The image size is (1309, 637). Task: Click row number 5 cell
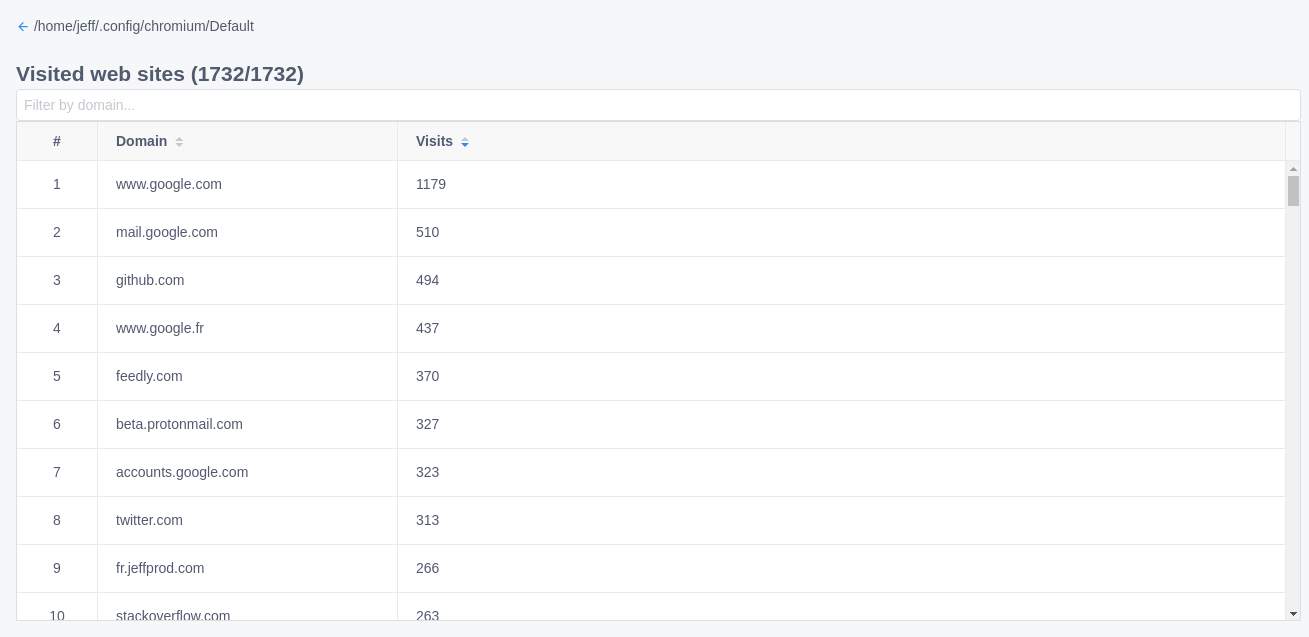(57, 376)
